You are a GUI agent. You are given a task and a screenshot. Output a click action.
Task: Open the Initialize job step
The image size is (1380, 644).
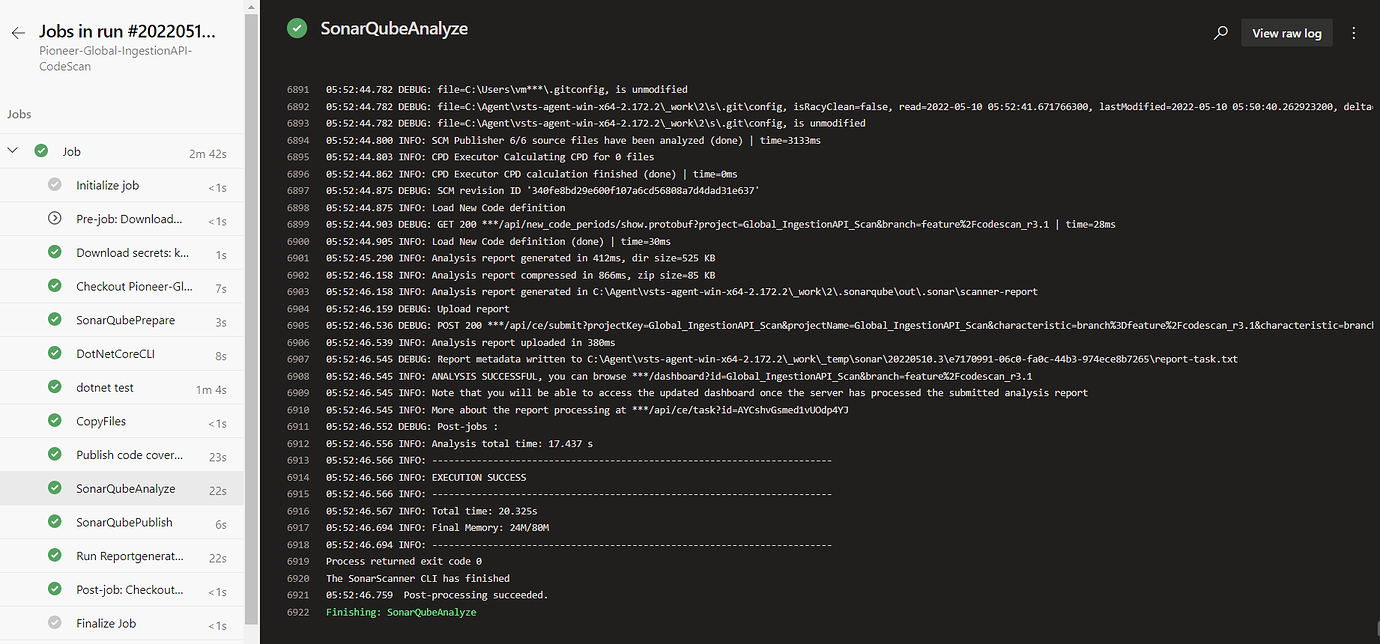(110, 185)
